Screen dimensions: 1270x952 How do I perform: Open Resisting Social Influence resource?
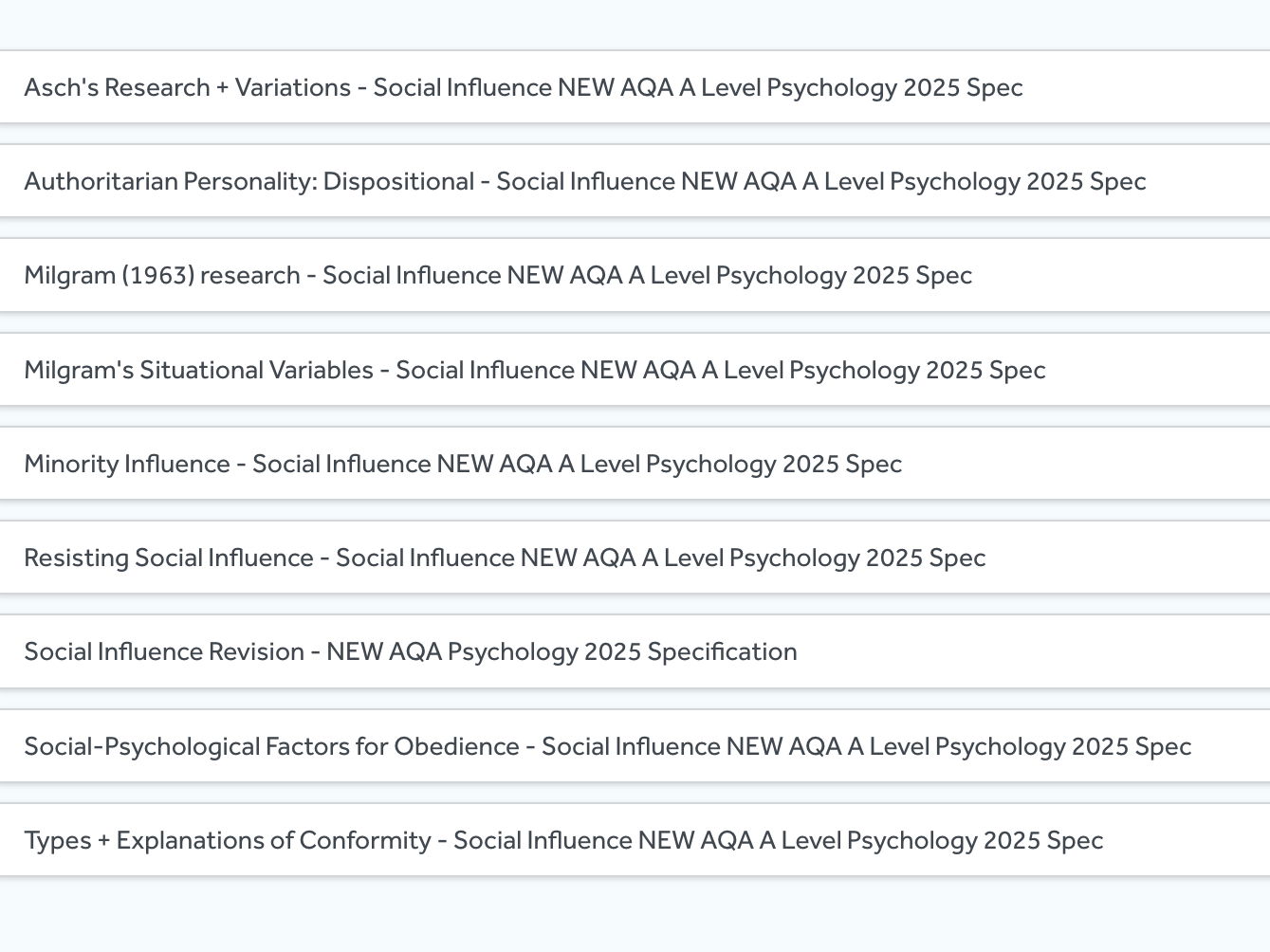pos(635,558)
